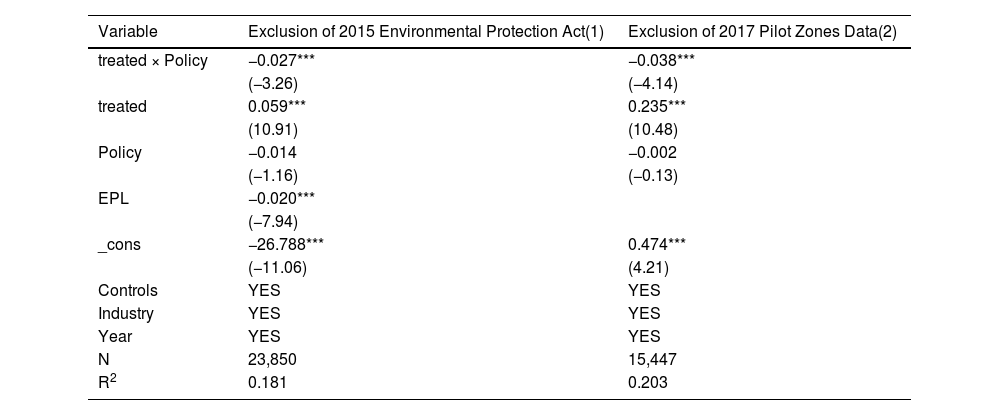Select the "Exclusion of 2015 Environmental Protection Act(1)" header

(x=426, y=32)
